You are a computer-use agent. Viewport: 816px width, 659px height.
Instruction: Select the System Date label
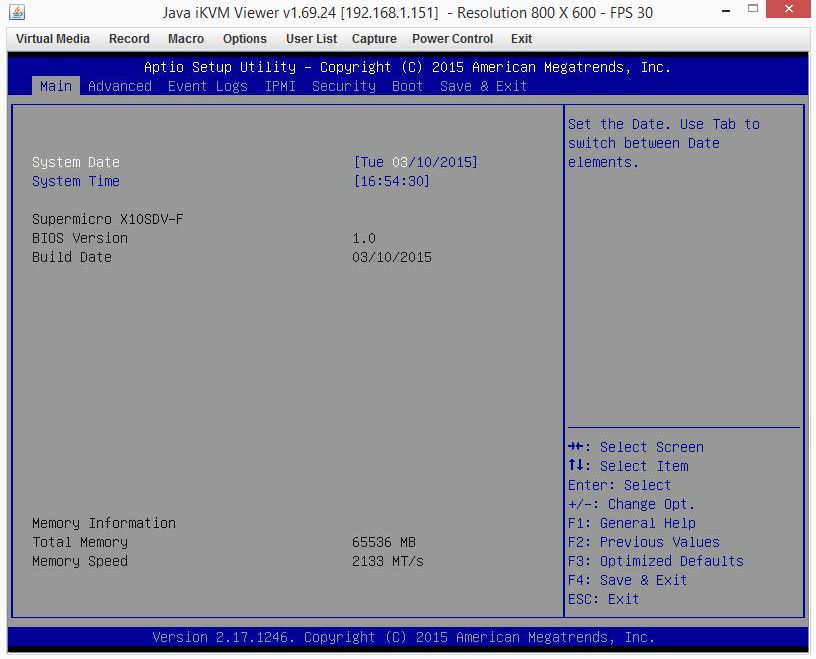76,162
